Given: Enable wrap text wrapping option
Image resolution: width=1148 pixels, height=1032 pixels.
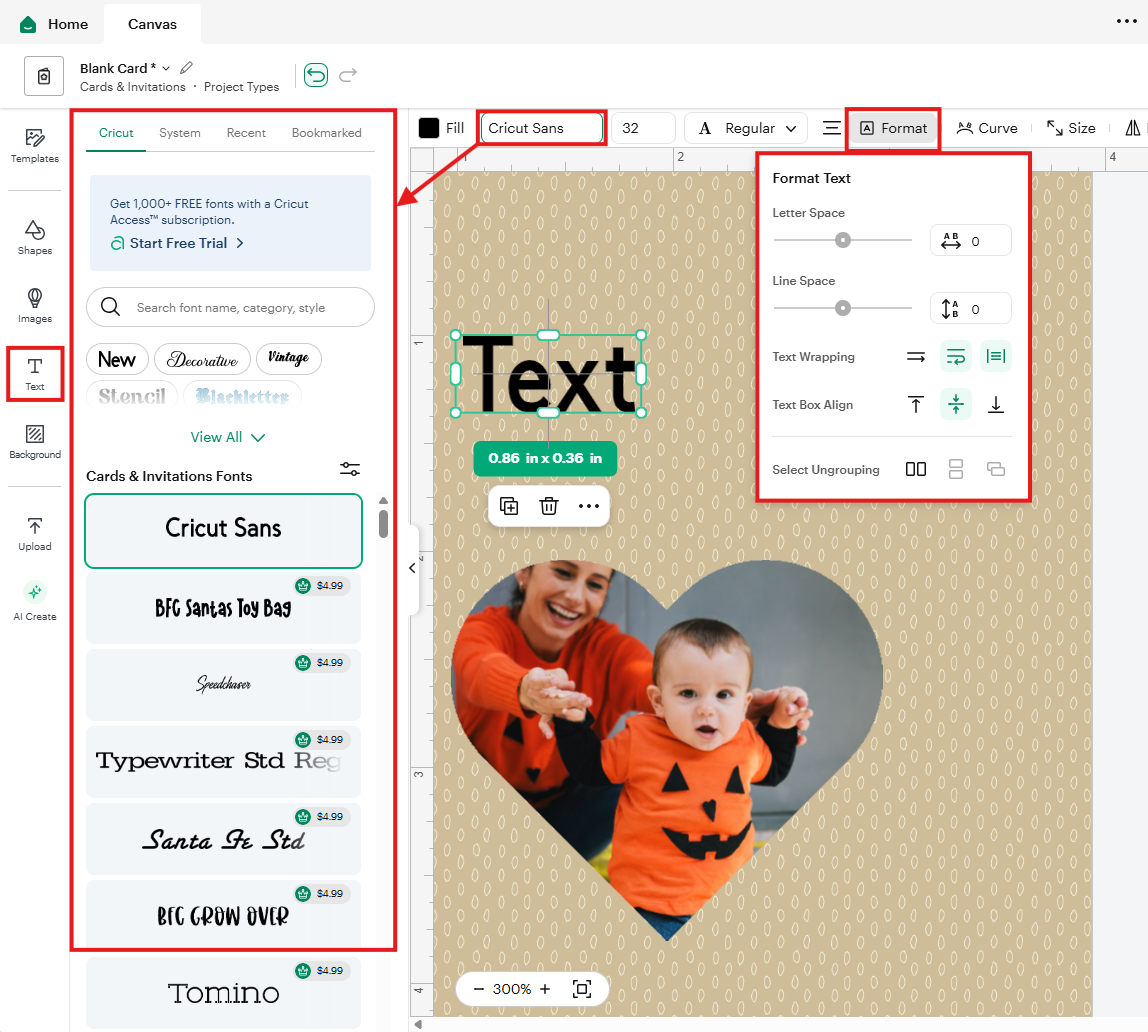Looking at the screenshot, I should point(955,356).
